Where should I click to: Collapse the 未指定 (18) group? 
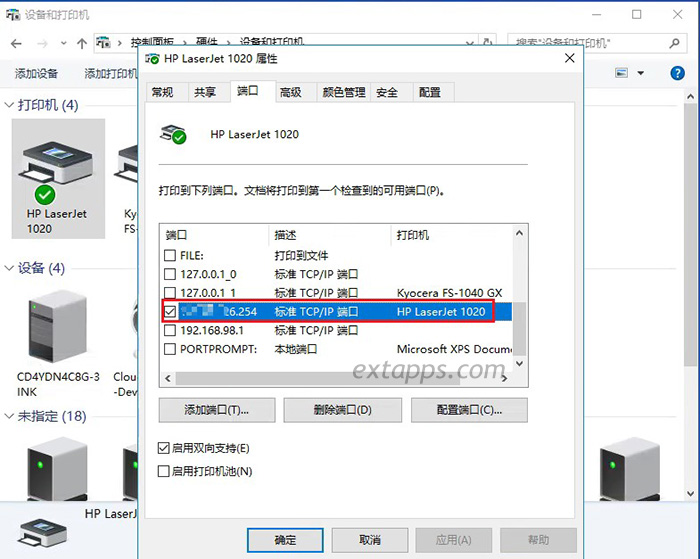[x=9, y=416]
